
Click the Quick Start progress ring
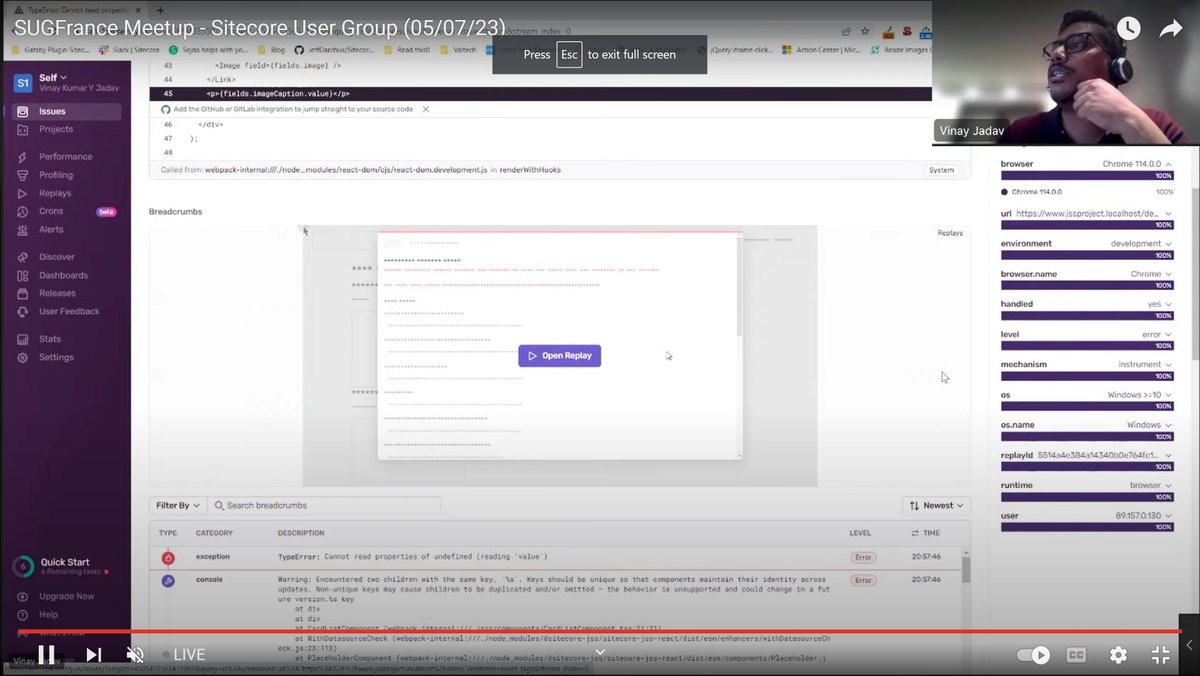click(23, 566)
